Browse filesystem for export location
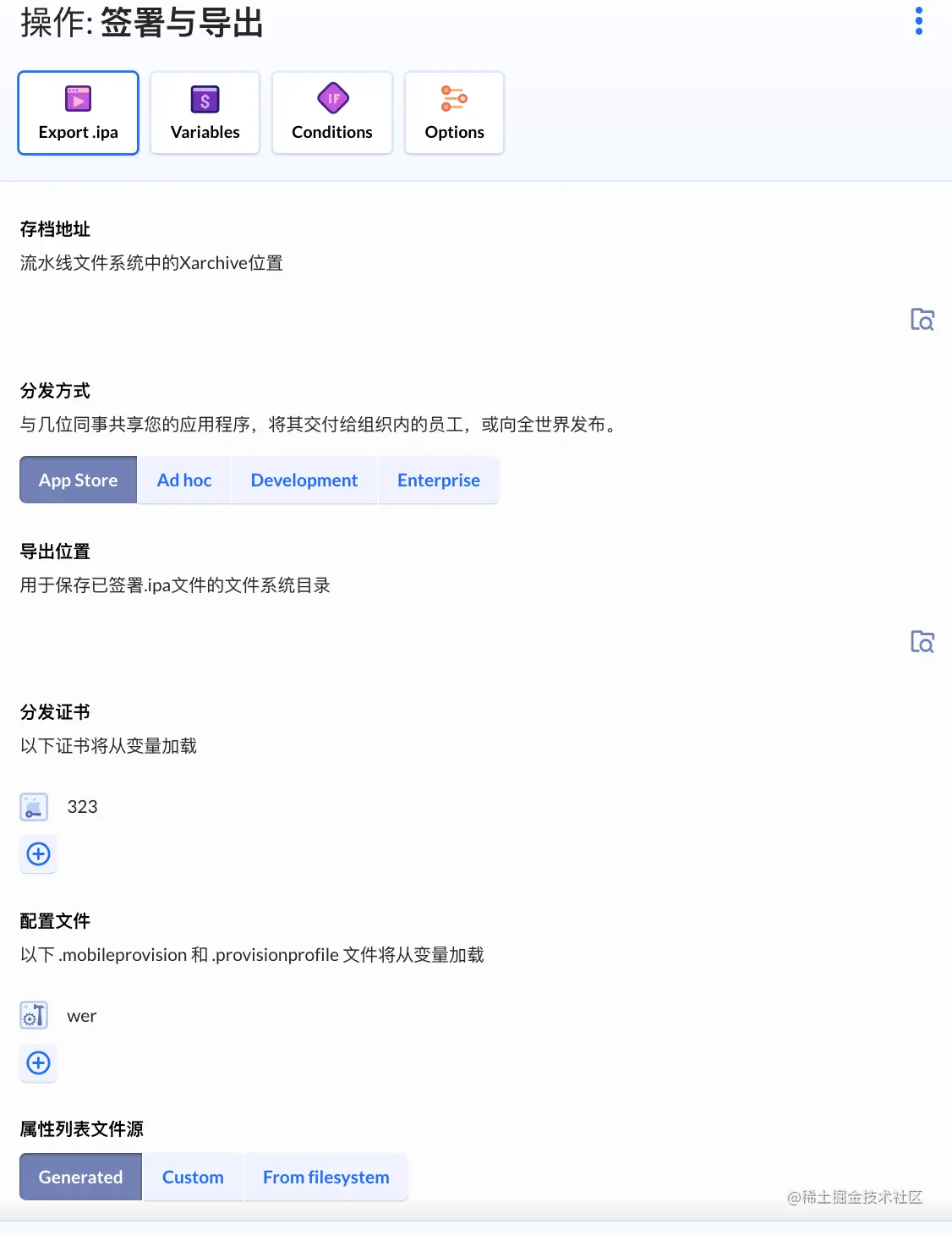 click(x=922, y=641)
